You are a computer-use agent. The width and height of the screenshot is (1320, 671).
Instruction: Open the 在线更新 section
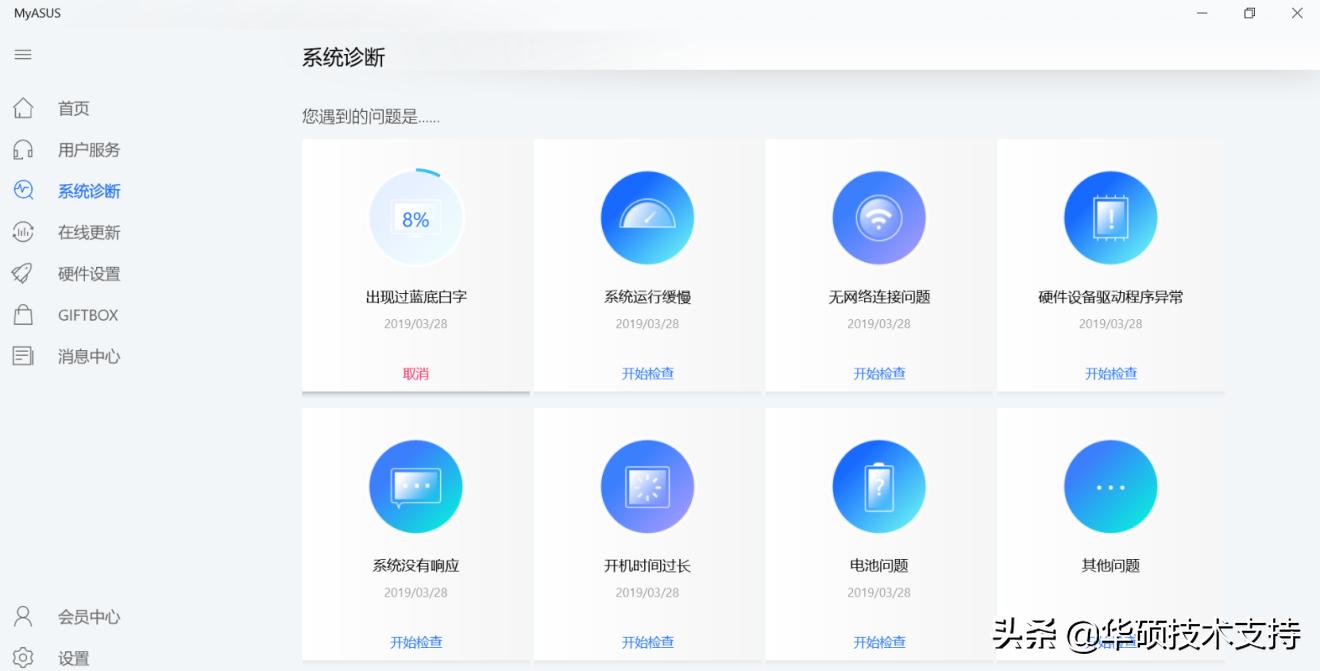[x=88, y=232]
